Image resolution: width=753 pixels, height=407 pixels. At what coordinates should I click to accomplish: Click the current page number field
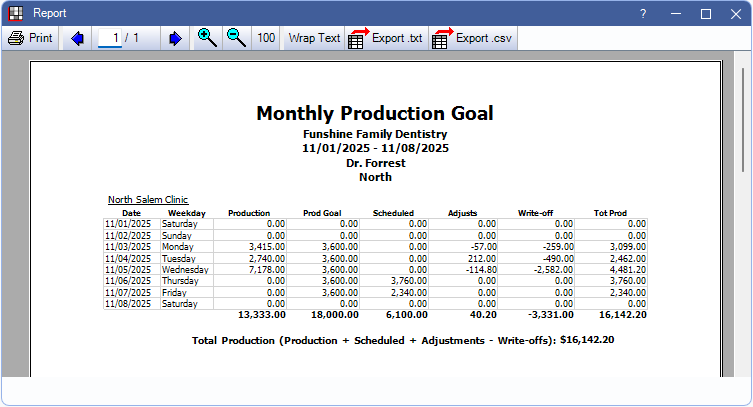pos(112,38)
